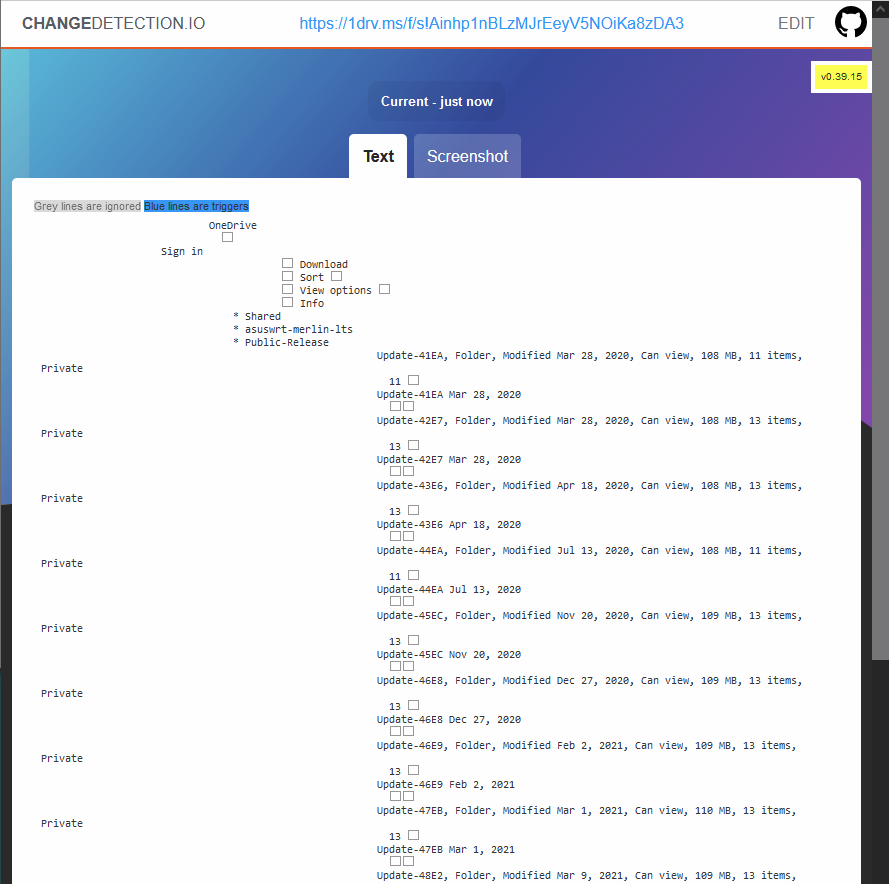Click the 'Update-45EC Nov 20, 2020' line

coord(448,655)
